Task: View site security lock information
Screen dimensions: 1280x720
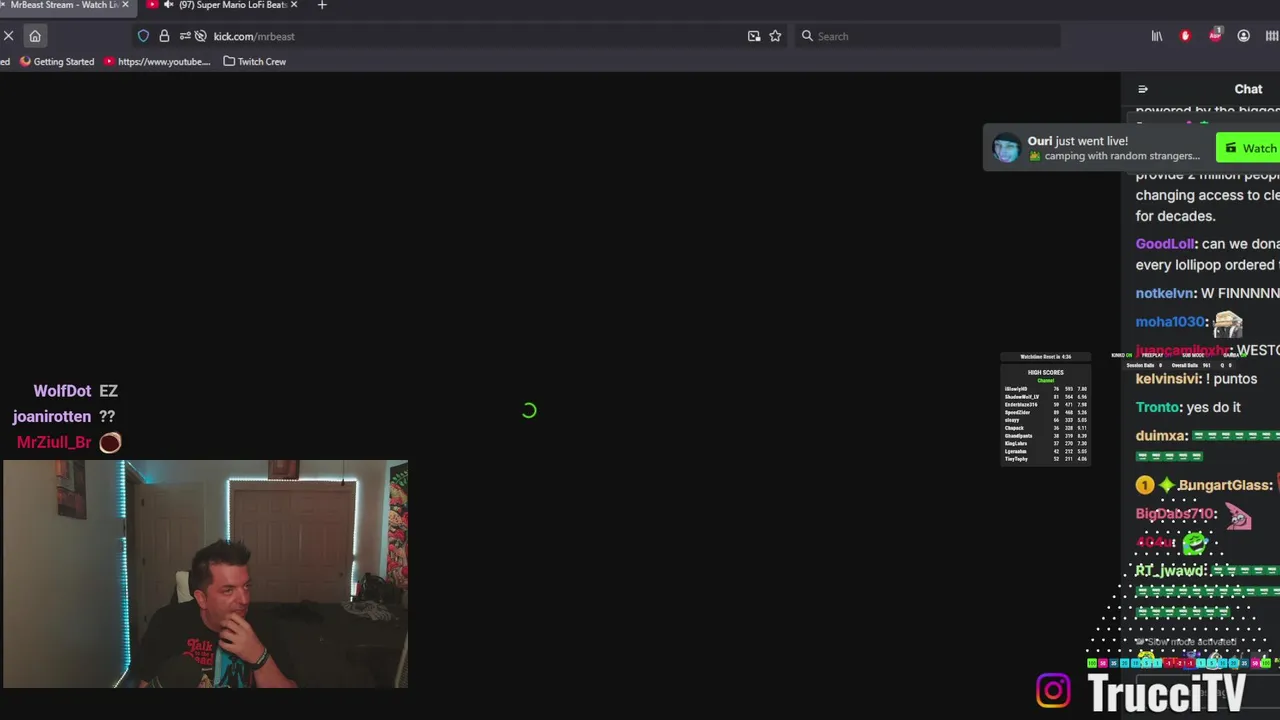Action: point(164,36)
